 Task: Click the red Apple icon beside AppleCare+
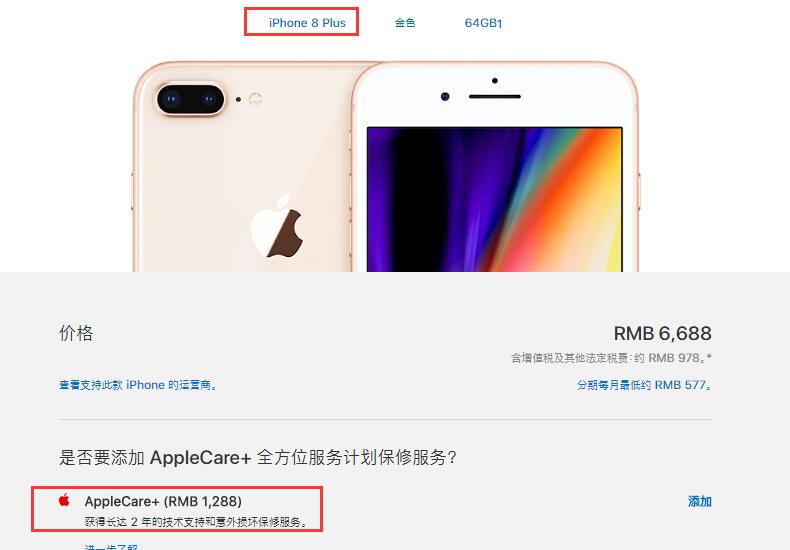64,500
